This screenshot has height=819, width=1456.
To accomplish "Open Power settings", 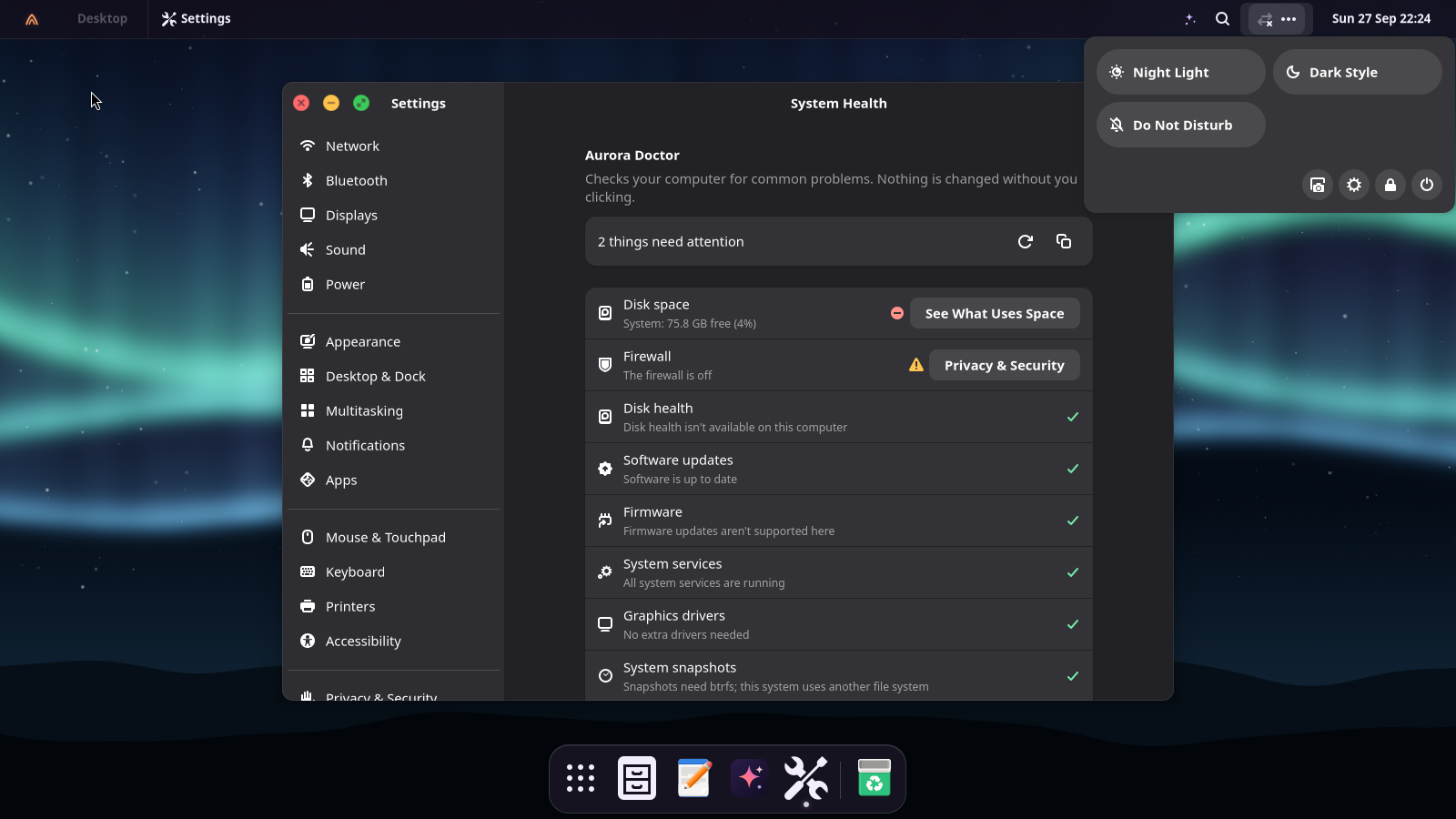I will (394, 284).
